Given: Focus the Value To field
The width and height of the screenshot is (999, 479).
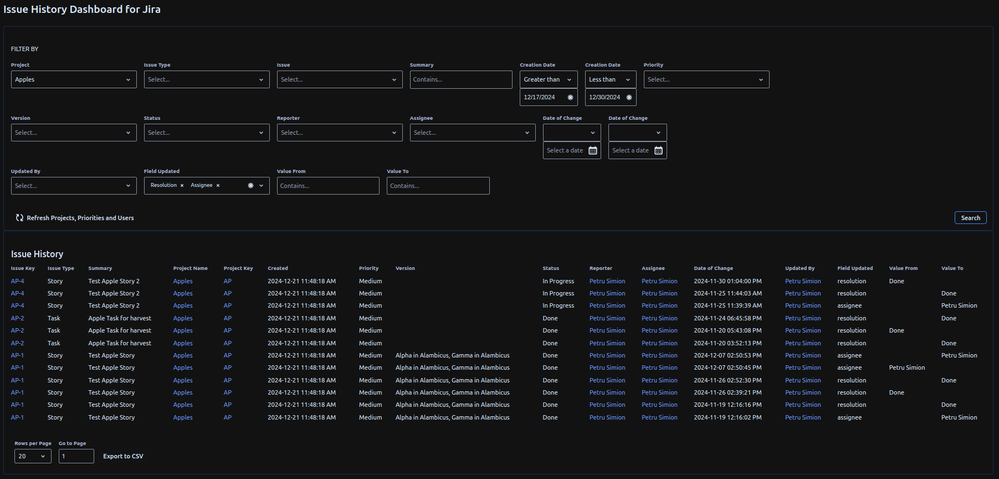Looking at the screenshot, I should point(438,186).
